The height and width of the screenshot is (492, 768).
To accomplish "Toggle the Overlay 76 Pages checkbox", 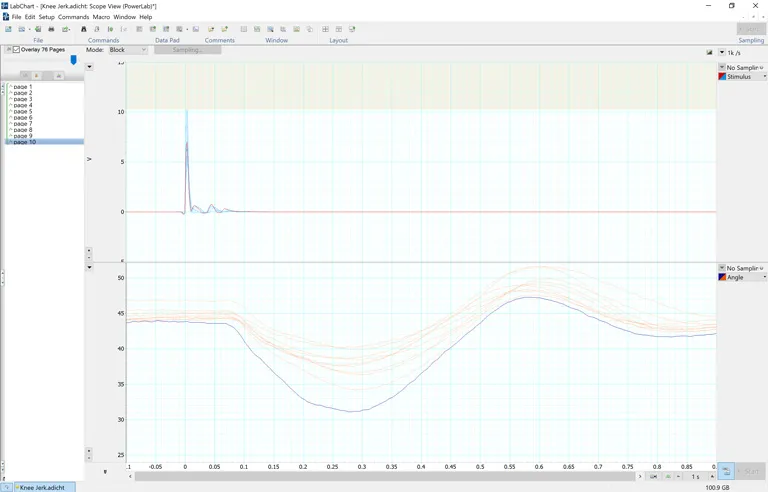I will coord(16,49).
